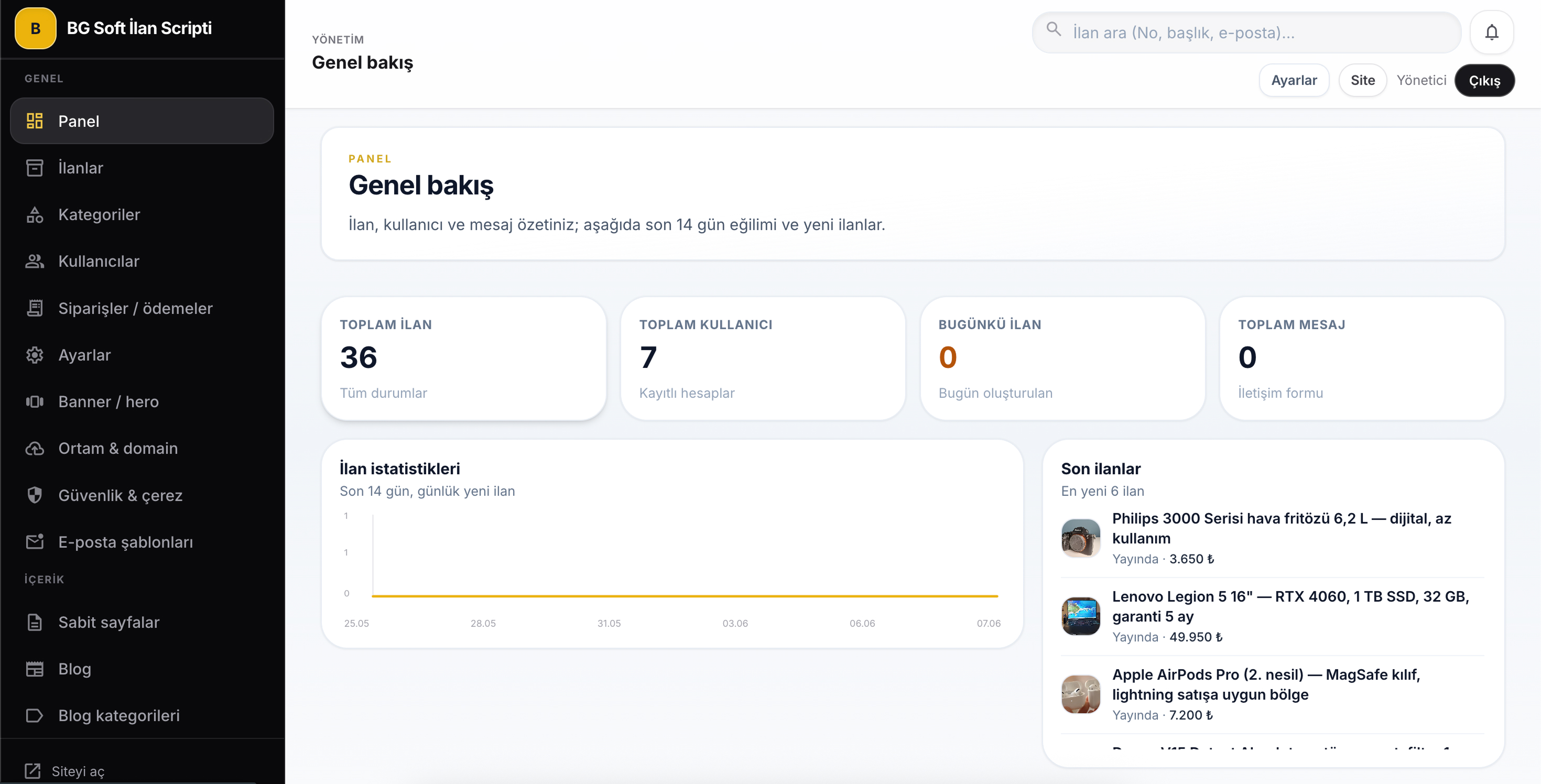The height and width of the screenshot is (784, 1541).
Task: Click the Siteyi aç link
Action: click(x=65, y=771)
